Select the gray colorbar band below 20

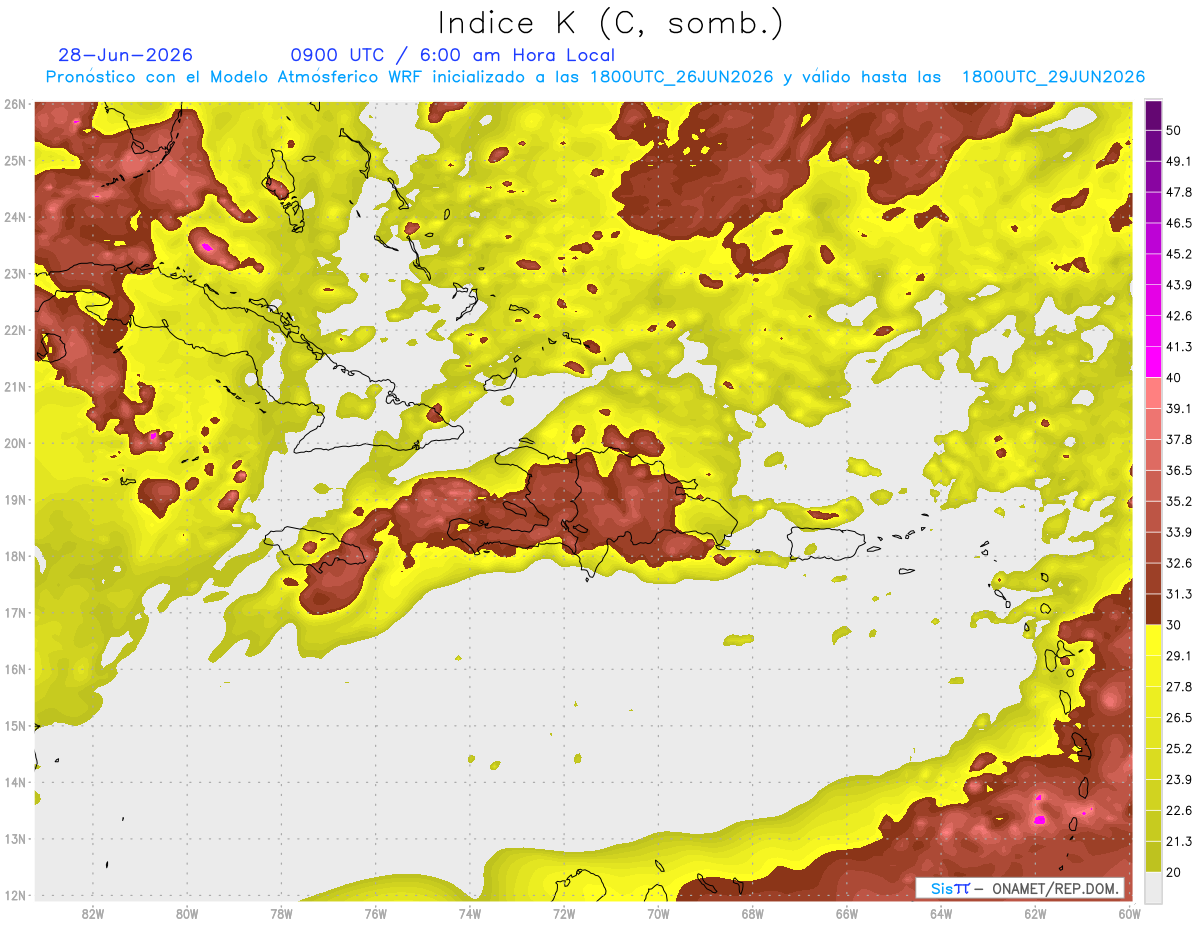1153,886
